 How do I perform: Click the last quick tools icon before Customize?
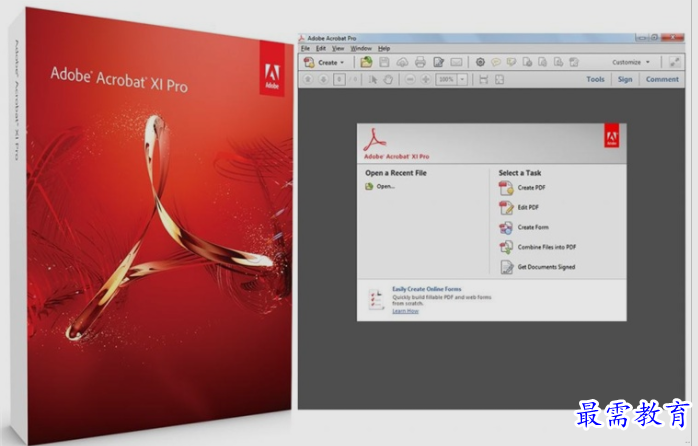pos(574,62)
